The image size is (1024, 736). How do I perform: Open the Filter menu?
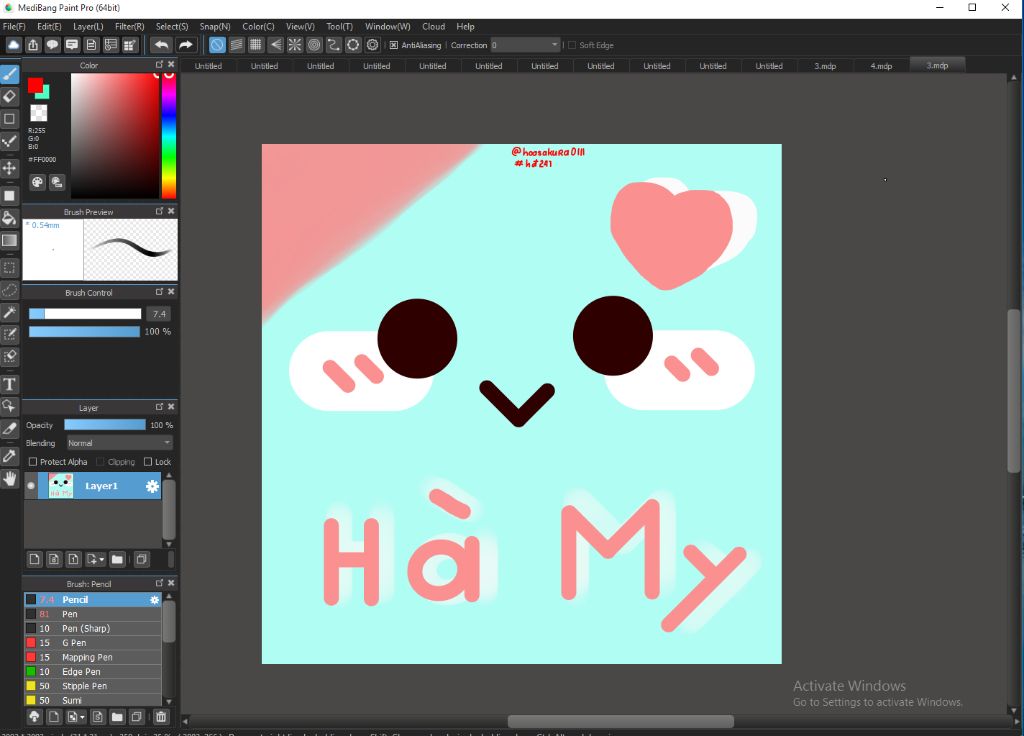click(129, 26)
